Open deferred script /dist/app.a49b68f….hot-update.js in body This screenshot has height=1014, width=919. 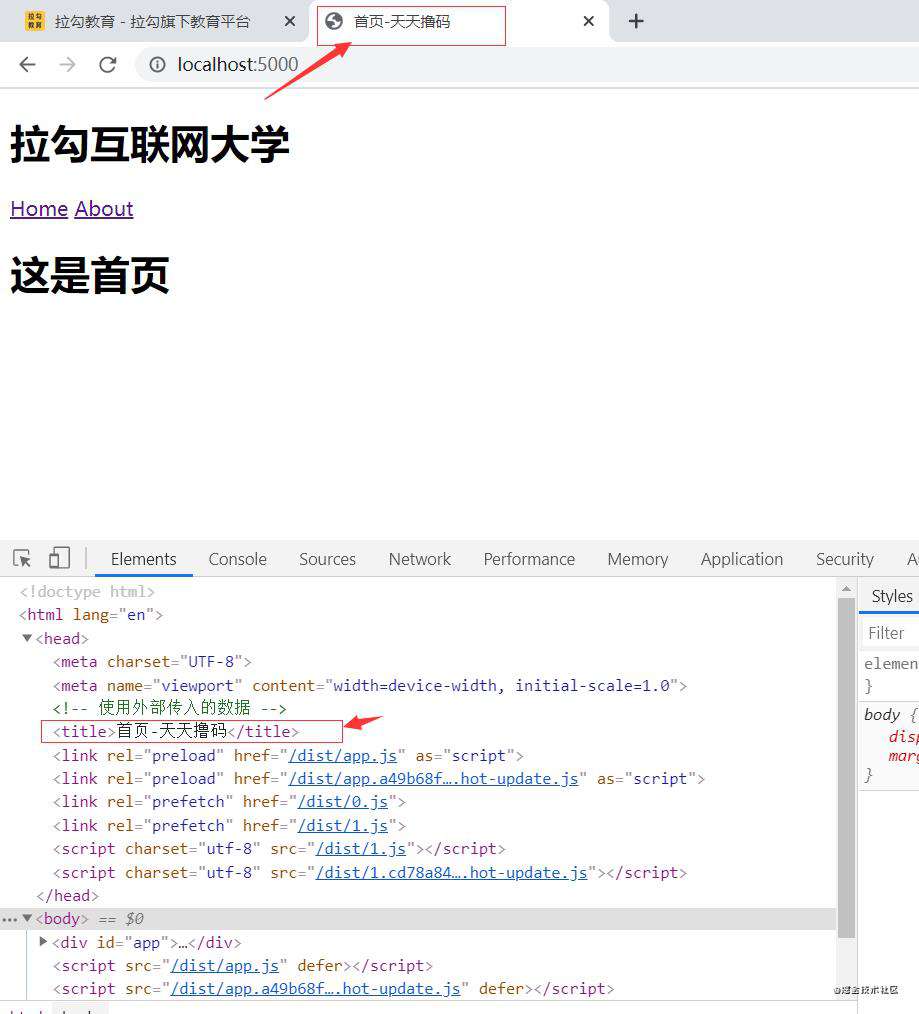(315, 989)
